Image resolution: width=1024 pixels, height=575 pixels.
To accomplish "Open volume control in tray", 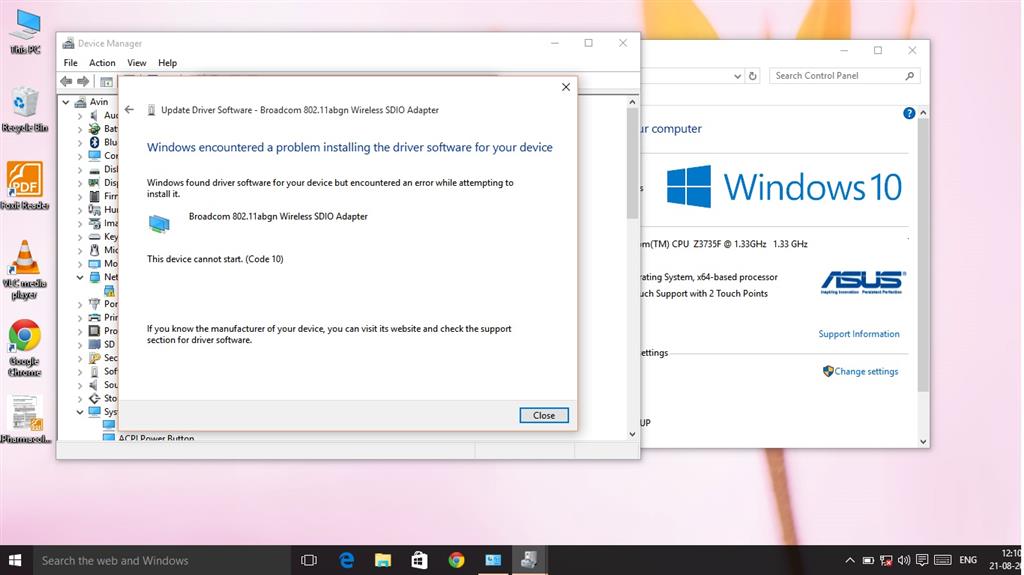I will pos(903,560).
